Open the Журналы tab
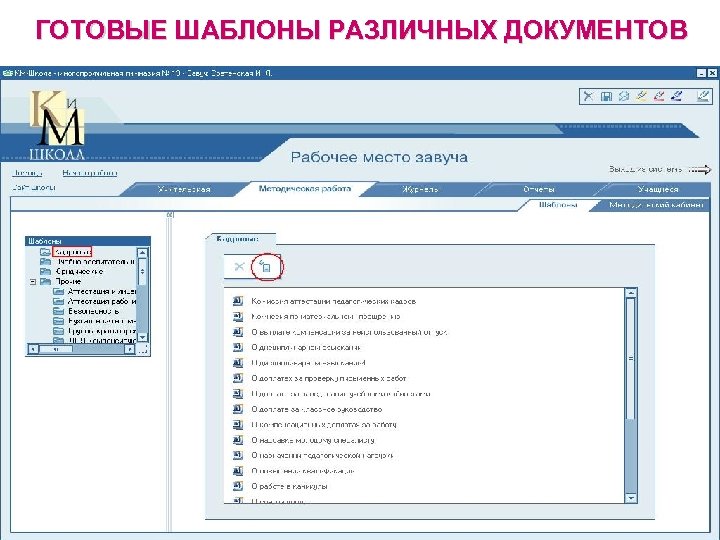720x540 pixels. click(x=420, y=189)
